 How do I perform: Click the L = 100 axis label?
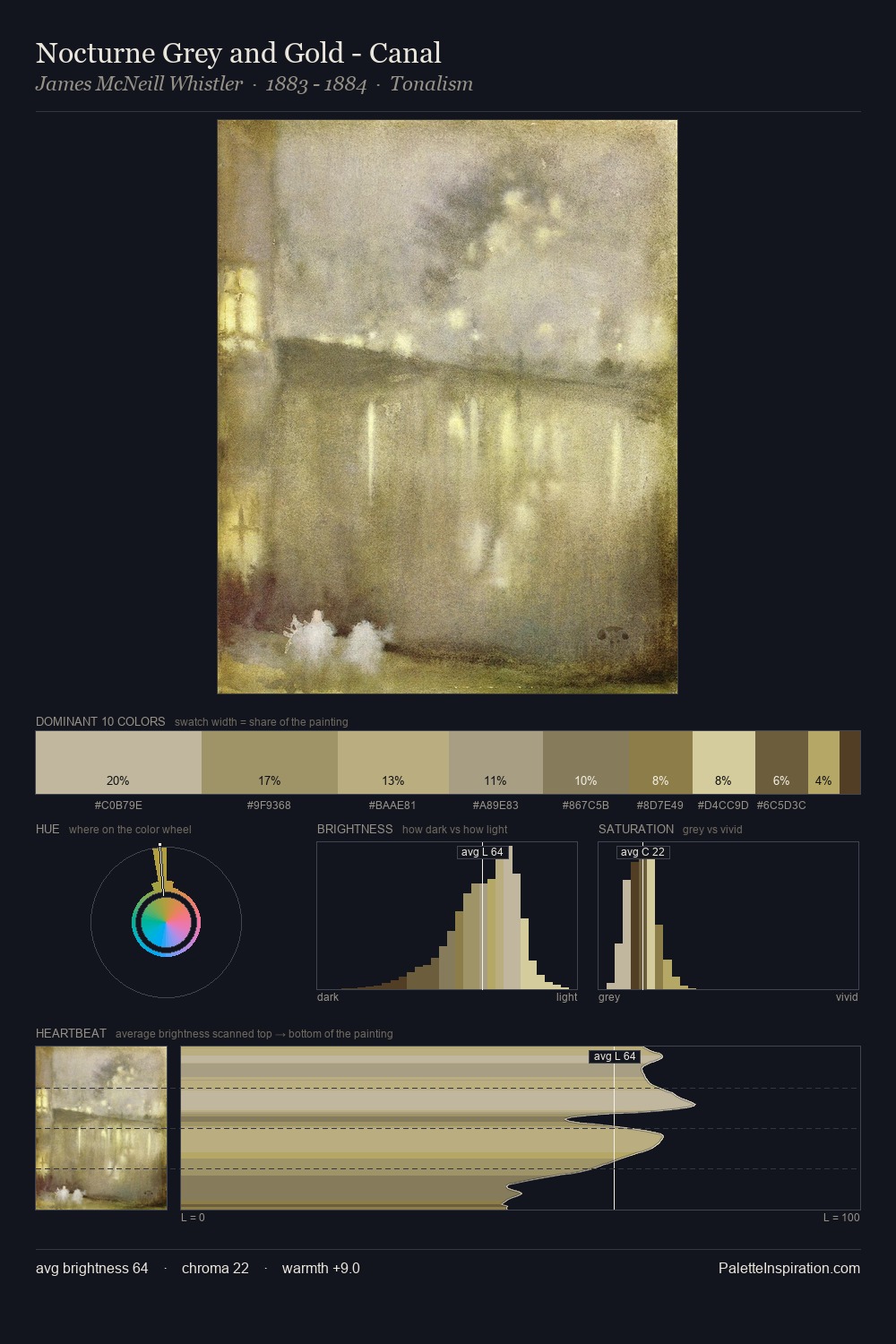point(841,1218)
